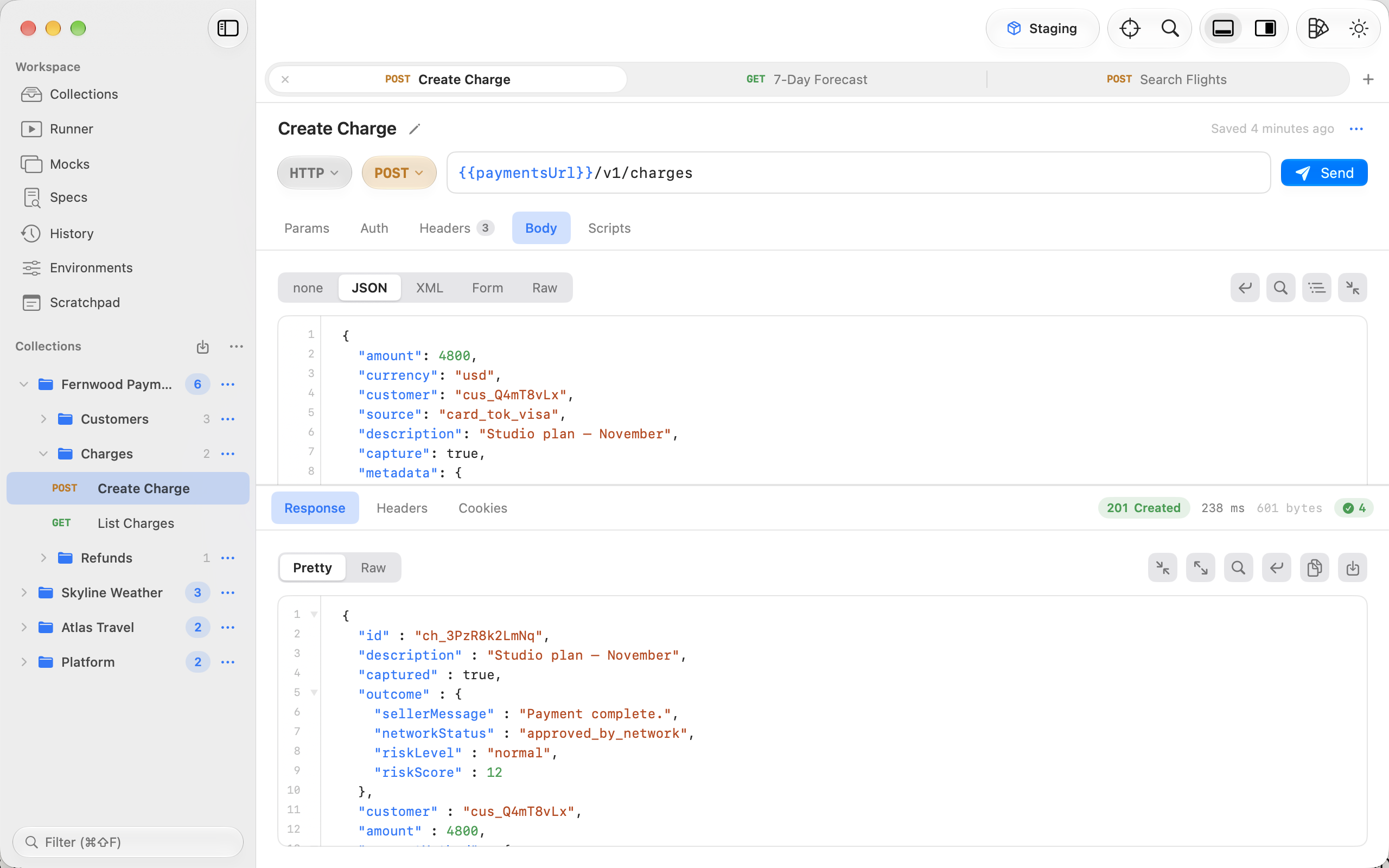Toggle the sidebar visibility icon
The width and height of the screenshot is (1389, 868).
tap(228, 28)
